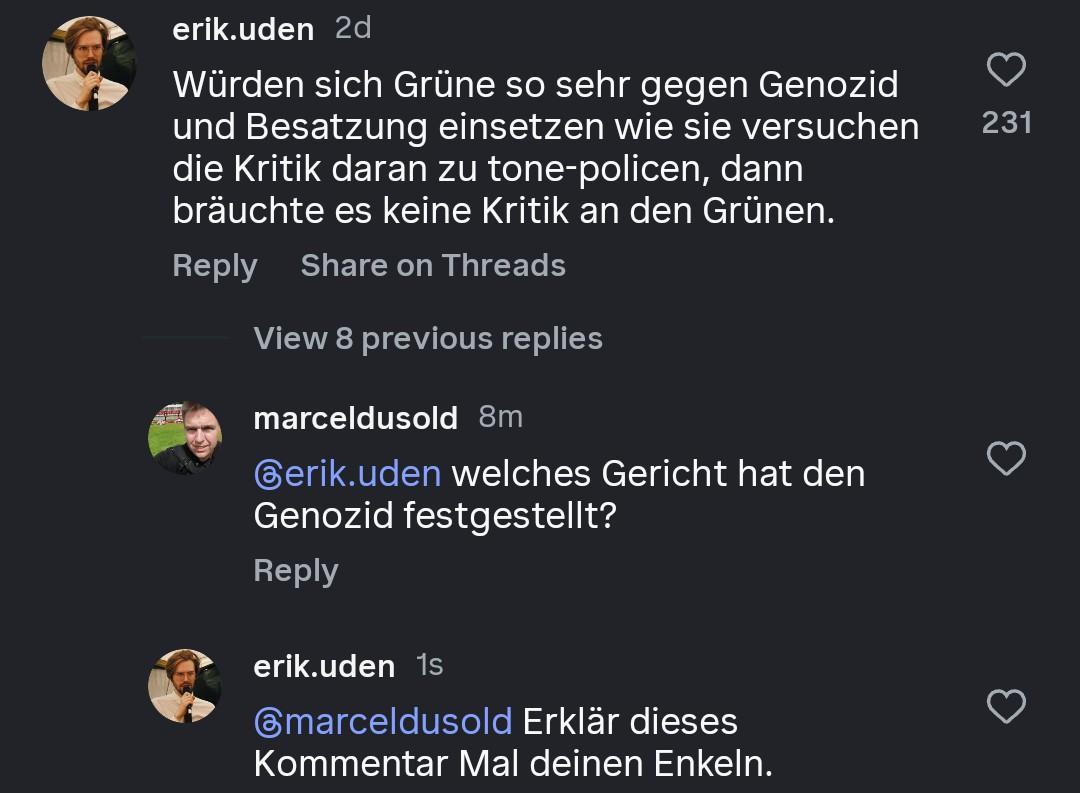Share the comment on Threads

[x=433, y=266]
